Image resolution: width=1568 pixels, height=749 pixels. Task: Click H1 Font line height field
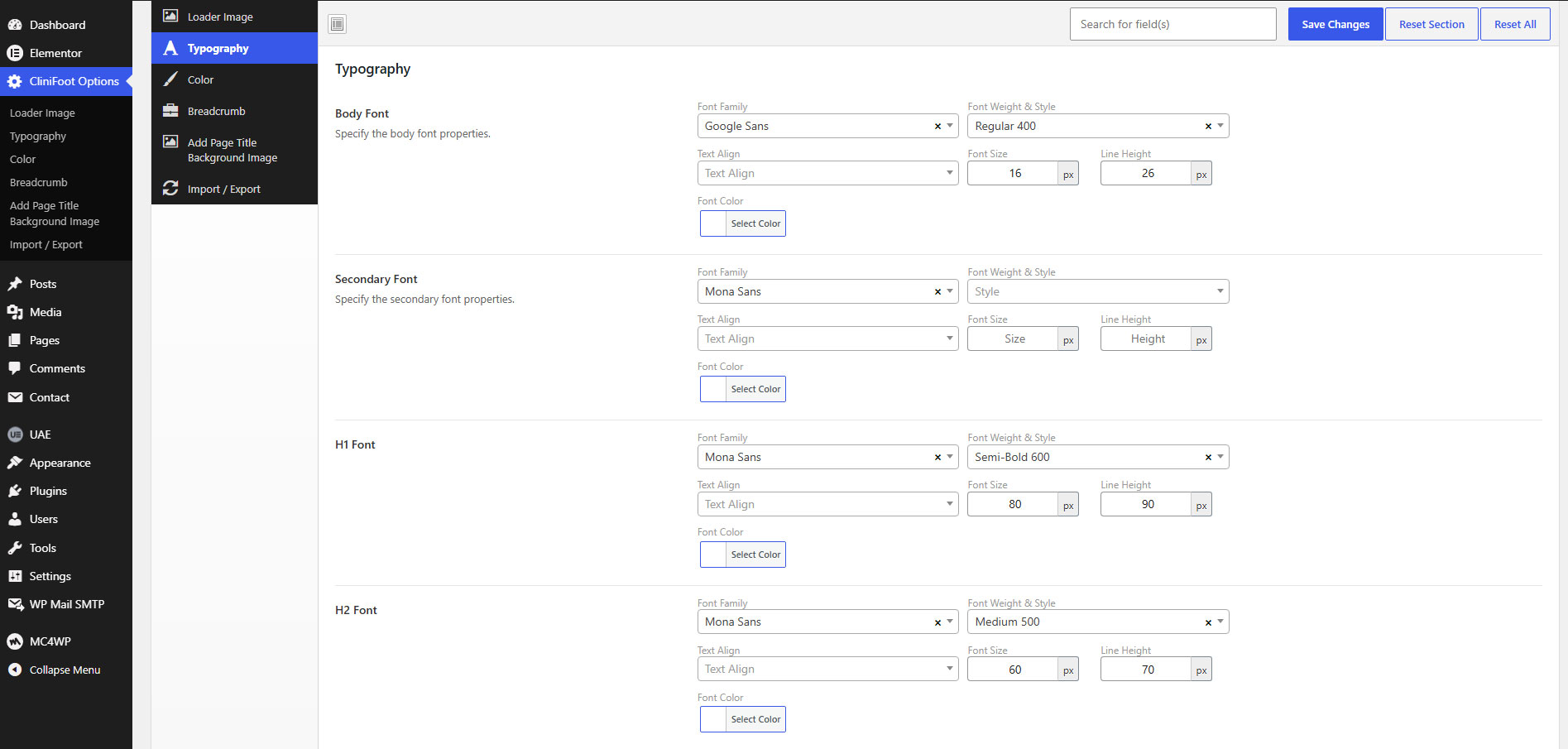1147,504
